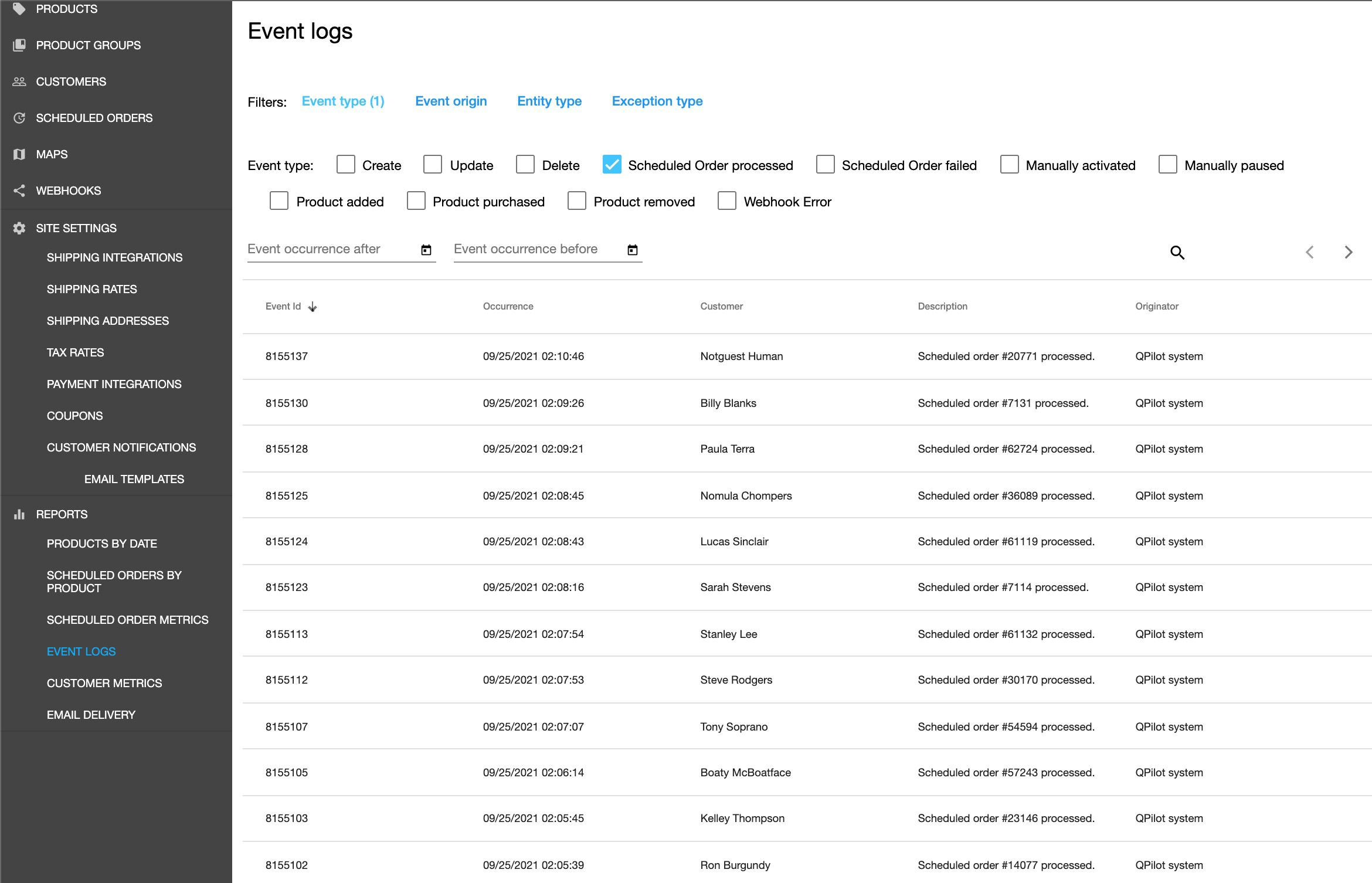Open Customer Metrics in the sidebar
The width and height of the screenshot is (1372, 883).
coord(104,683)
